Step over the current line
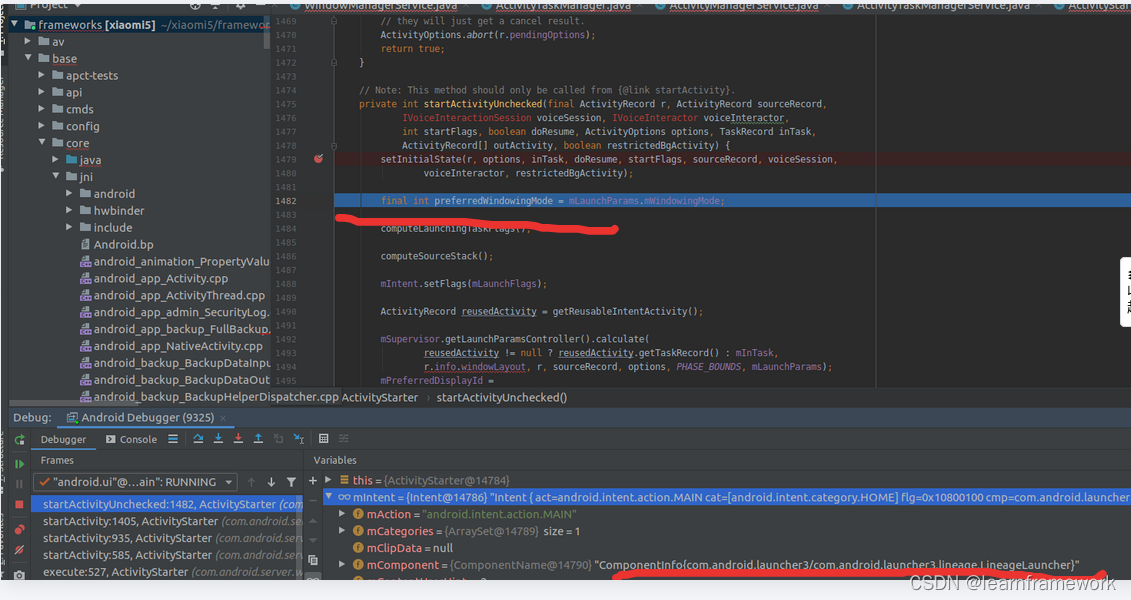The width and height of the screenshot is (1131, 600). pyautogui.click(x=198, y=438)
